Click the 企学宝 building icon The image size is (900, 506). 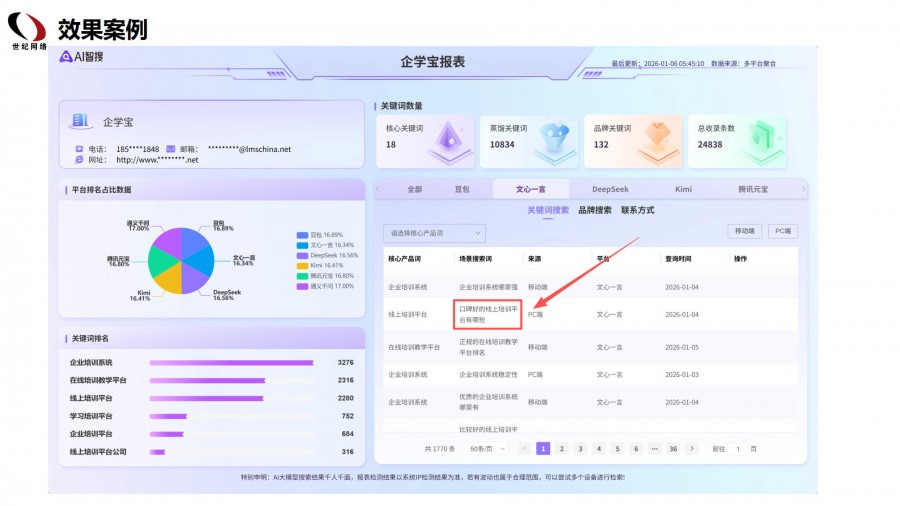click(x=80, y=121)
